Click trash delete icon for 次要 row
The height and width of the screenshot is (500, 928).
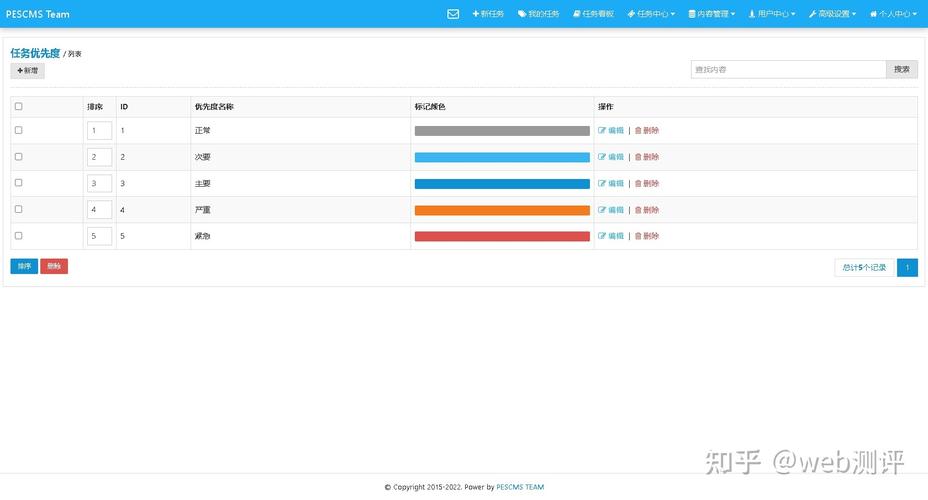638,157
